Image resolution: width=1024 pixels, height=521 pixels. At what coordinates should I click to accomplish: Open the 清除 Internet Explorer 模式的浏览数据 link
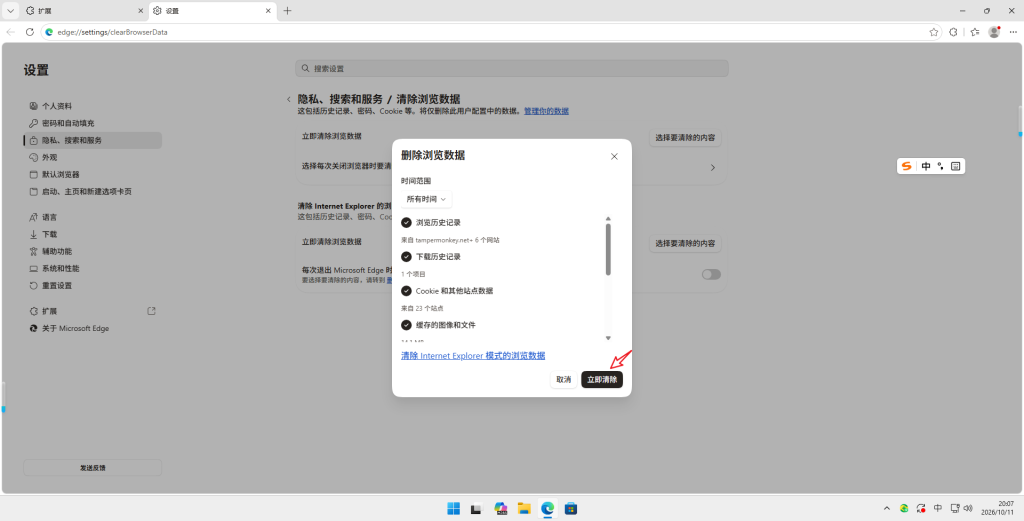click(473, 356)
